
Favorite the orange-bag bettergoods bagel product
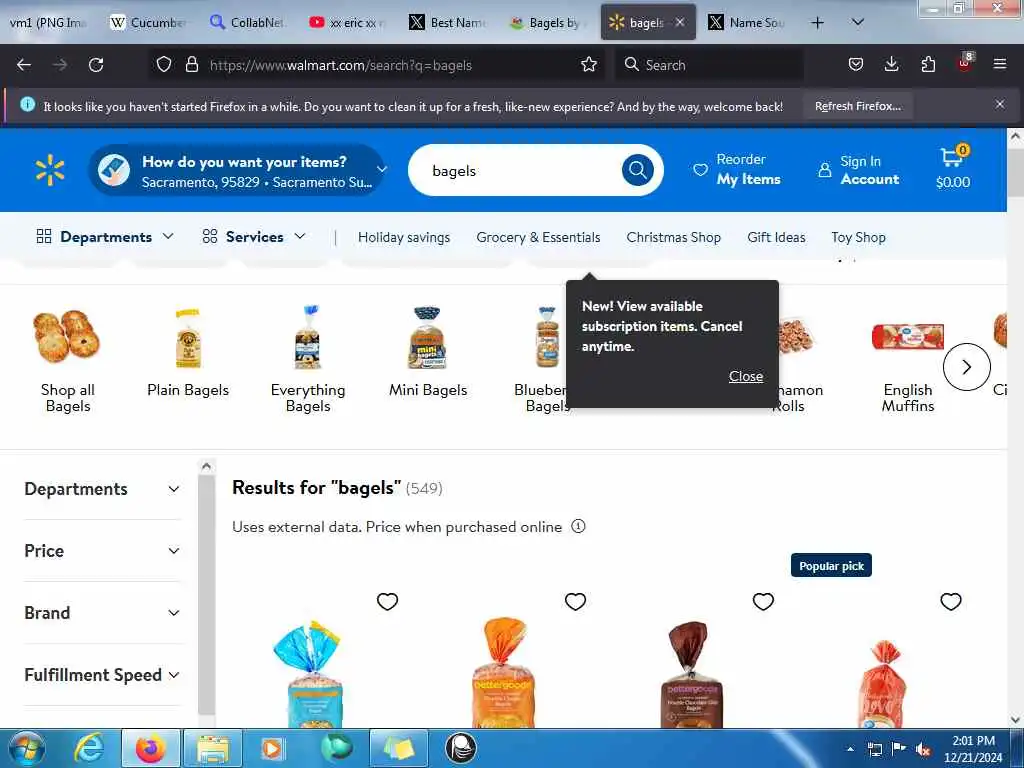click(575, 601)
